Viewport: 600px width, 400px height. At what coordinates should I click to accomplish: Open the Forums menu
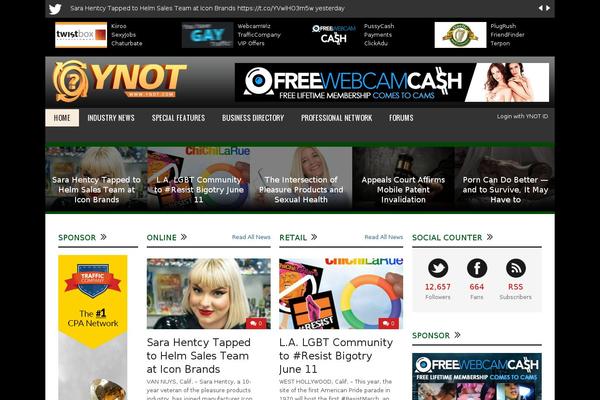(x=401, y=118)
